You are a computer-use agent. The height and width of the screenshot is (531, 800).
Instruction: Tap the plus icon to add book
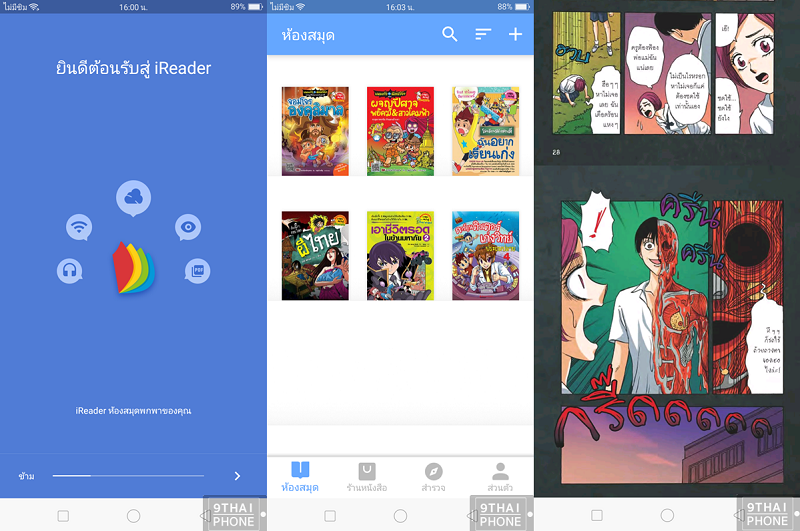click(516, 35)
